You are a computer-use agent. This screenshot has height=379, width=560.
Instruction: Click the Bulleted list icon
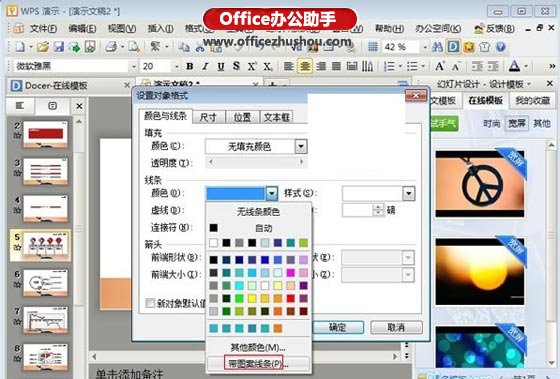pos(412,66)
